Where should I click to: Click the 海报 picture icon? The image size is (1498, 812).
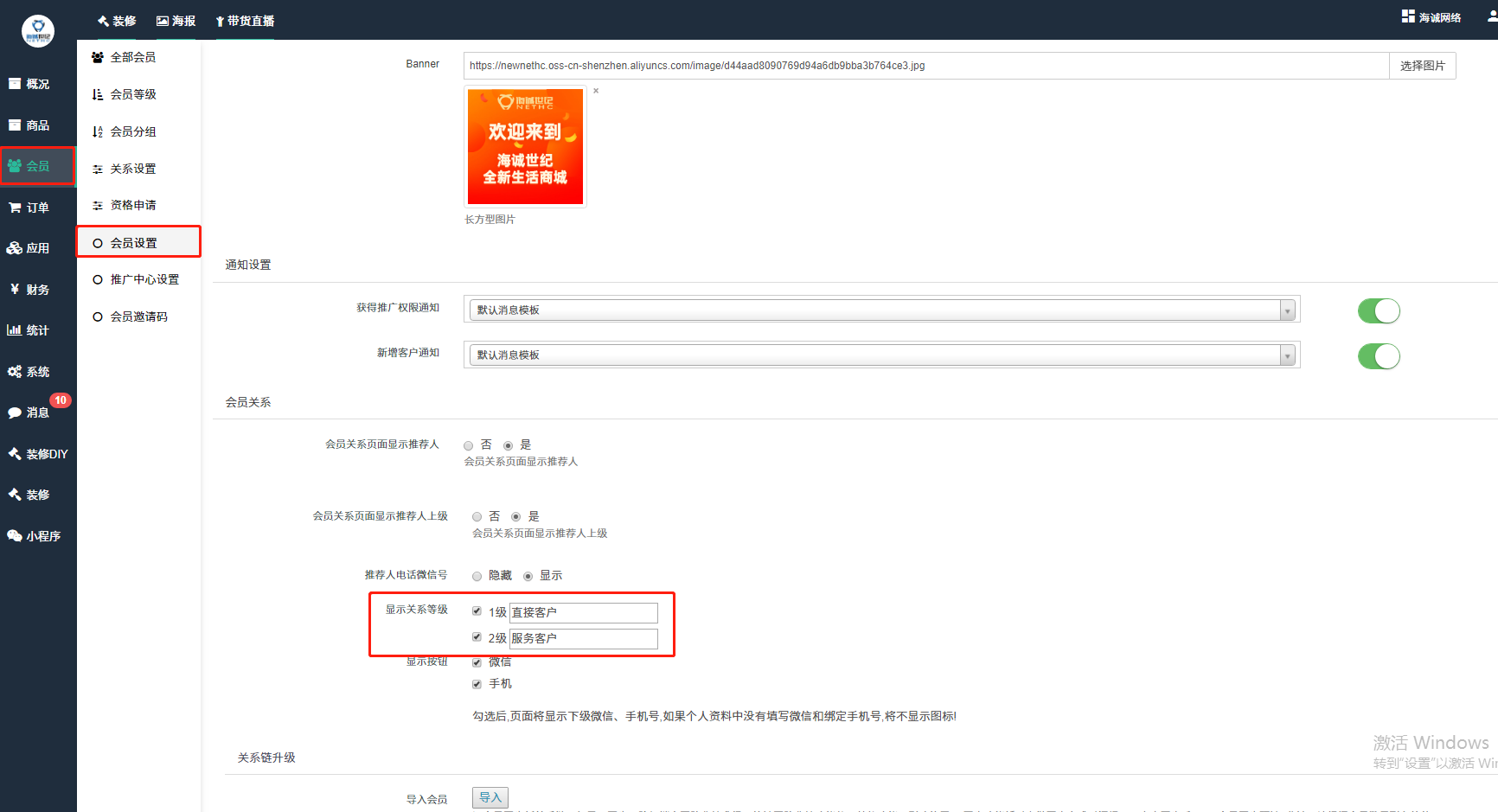tap(163, 21)
